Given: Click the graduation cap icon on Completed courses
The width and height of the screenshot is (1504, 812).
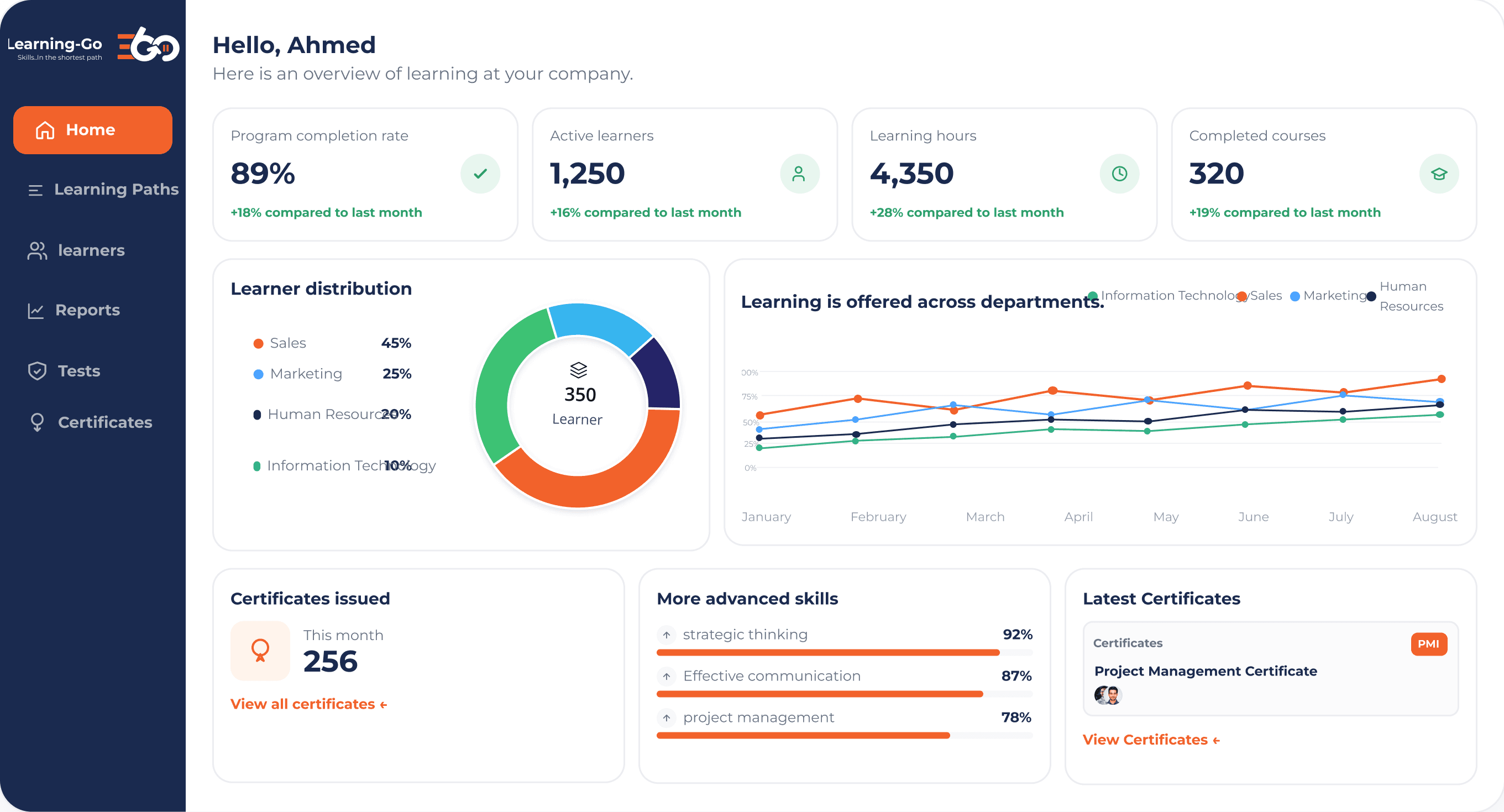Looking at the screenshot, I should [1439, 174].
